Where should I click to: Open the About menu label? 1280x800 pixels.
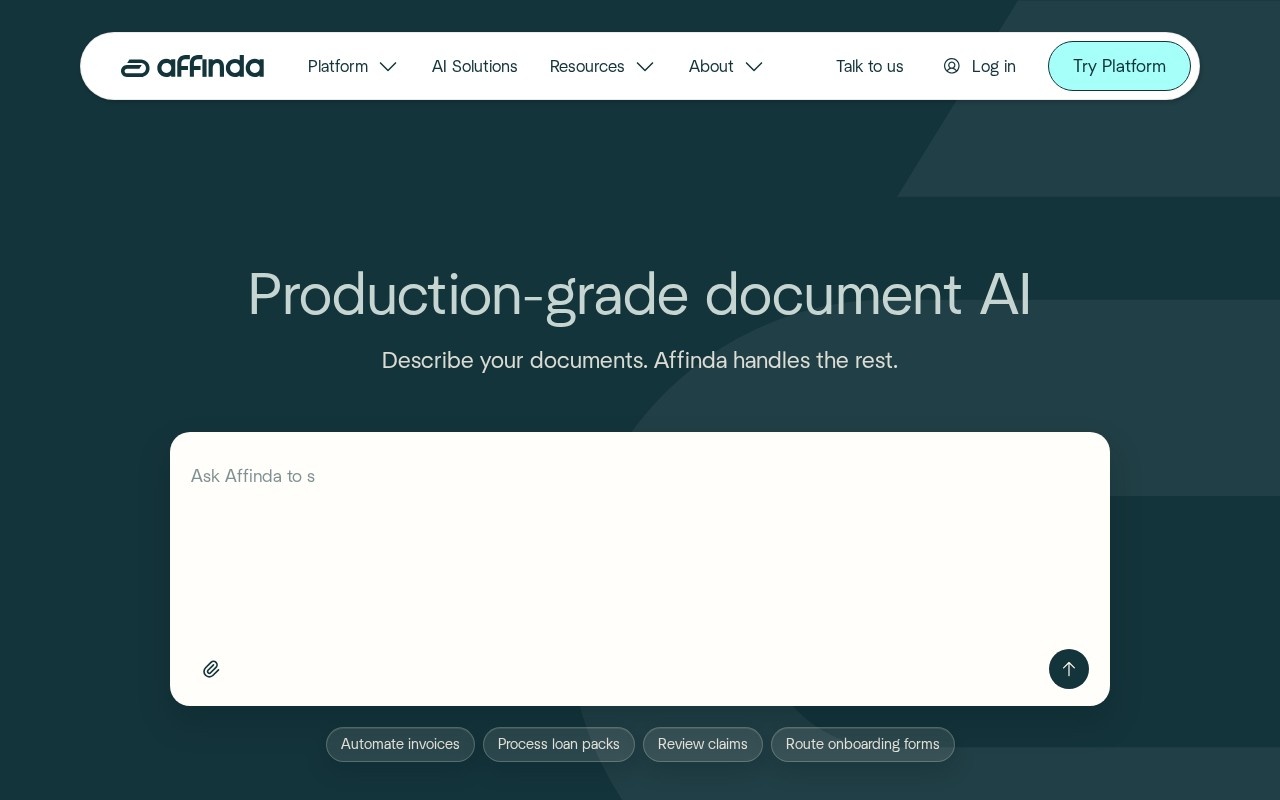(711, 66)
